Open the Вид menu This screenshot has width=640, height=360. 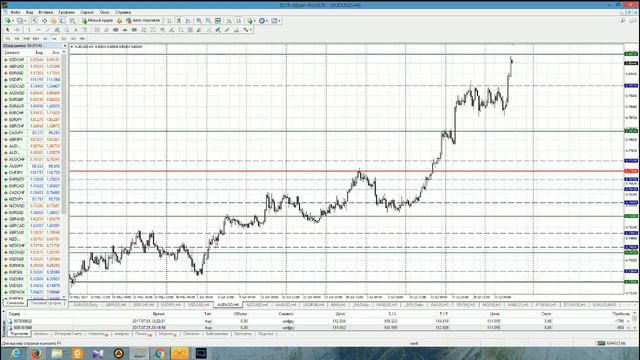(29, 12)
